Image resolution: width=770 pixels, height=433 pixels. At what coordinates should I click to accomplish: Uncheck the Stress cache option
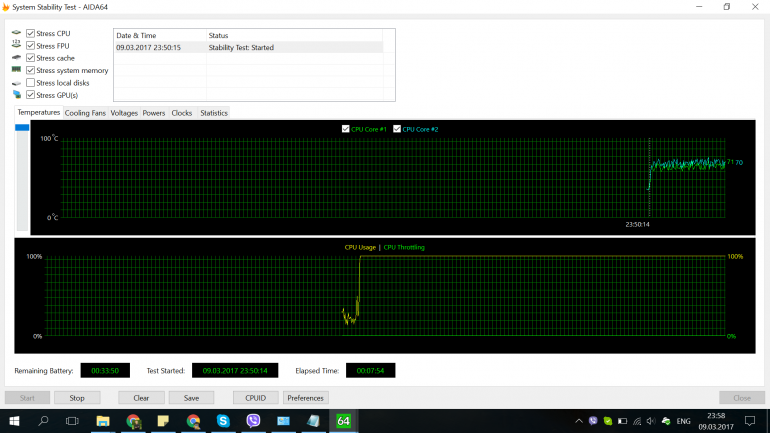tap(30, 58)
